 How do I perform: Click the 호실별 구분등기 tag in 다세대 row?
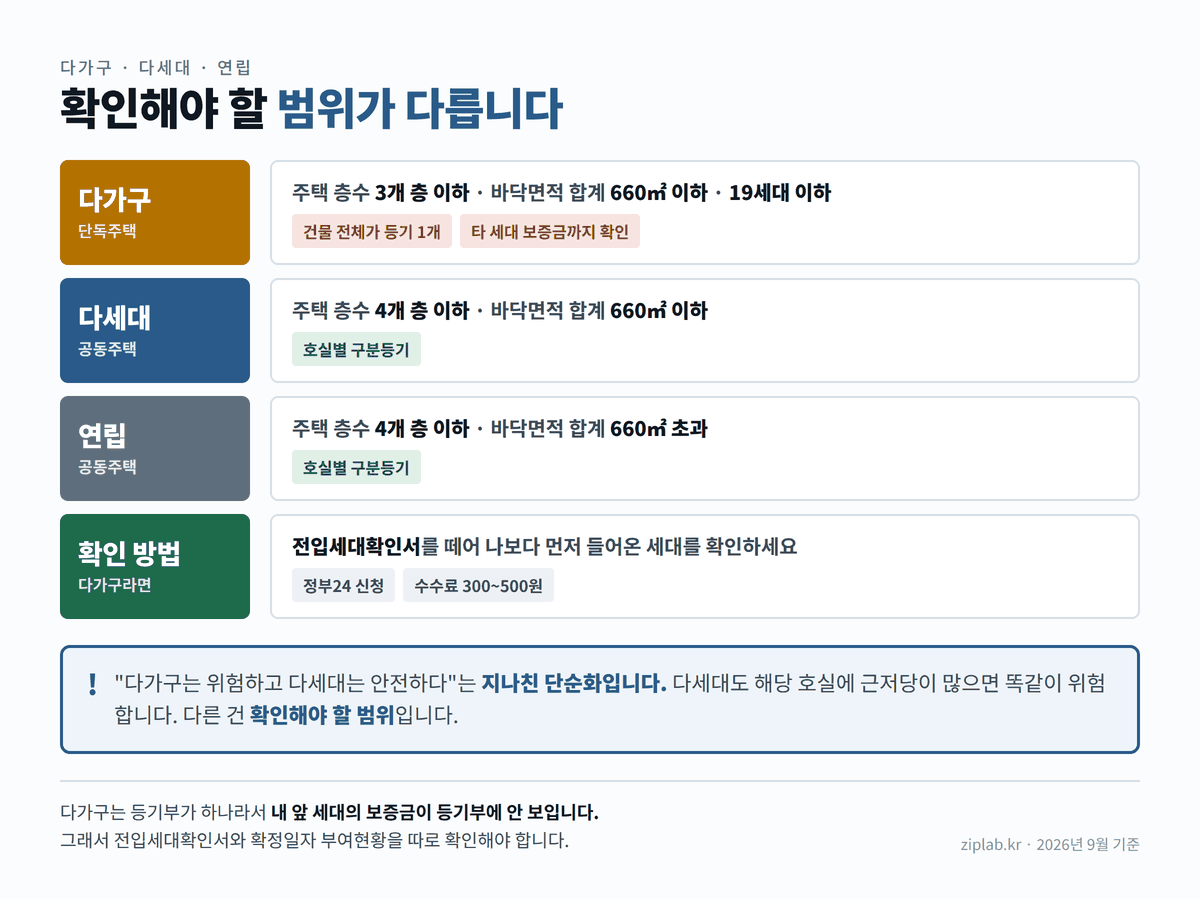click(356, 349)
